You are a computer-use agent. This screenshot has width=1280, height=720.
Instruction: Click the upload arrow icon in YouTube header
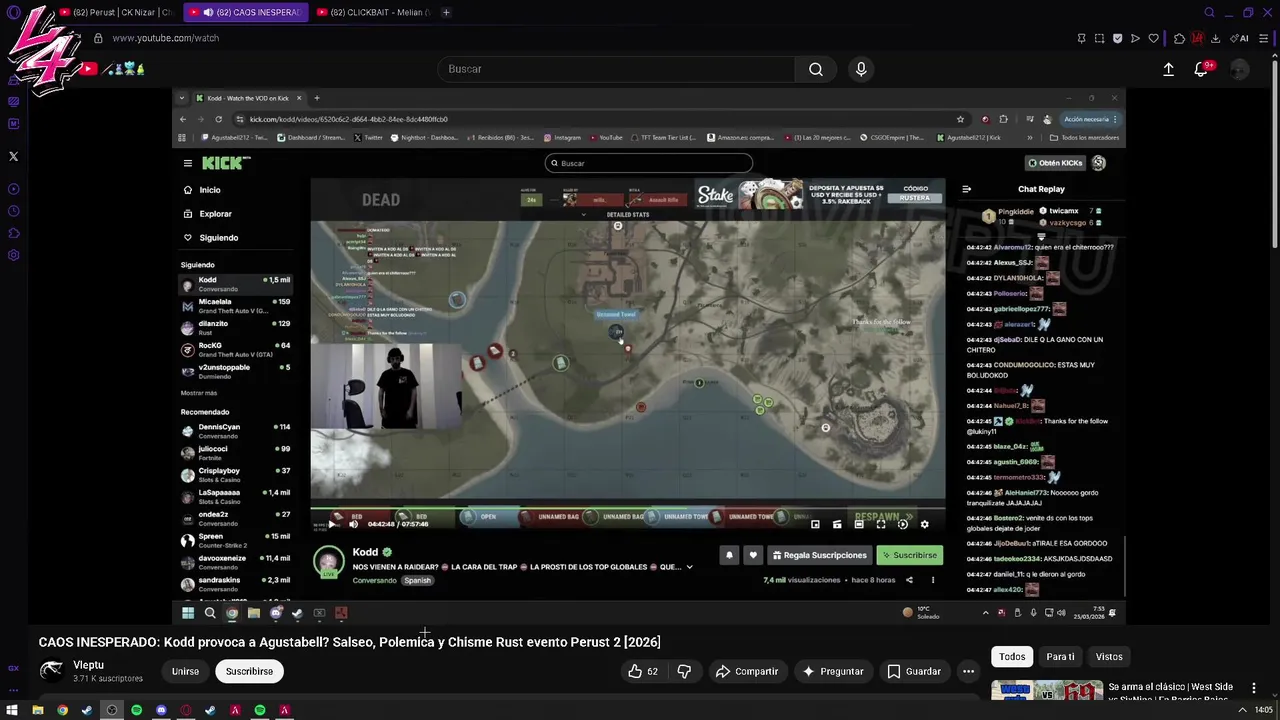point(1168,69)
